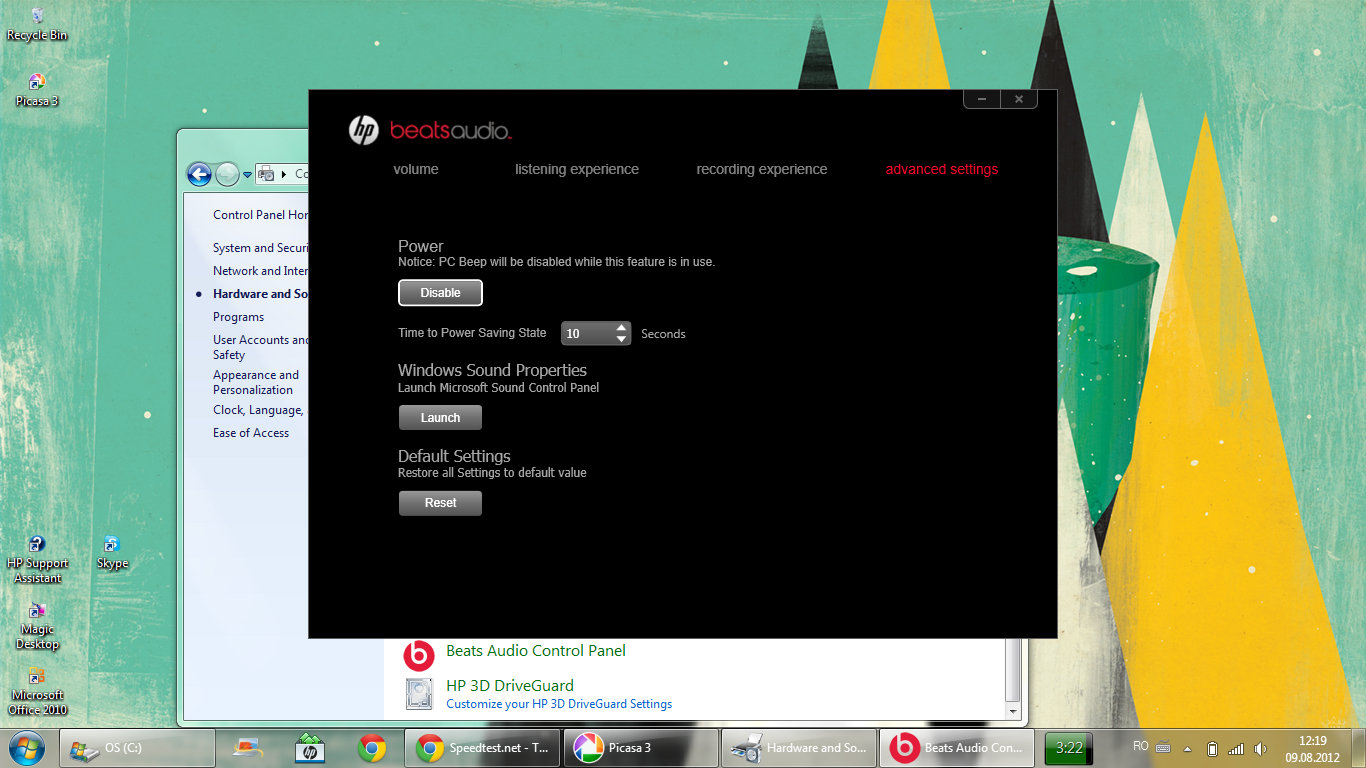
Task: Open the Microsoft Office 2010 desktop icon
Action: pyautogui.click(x=37, y=692)
